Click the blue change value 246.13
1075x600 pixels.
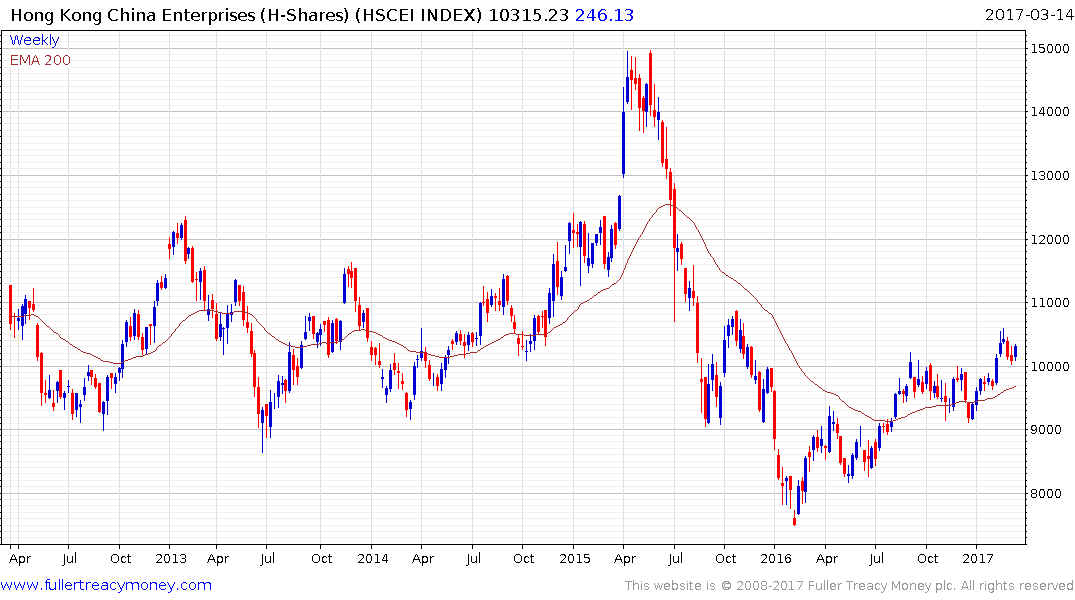605,15
